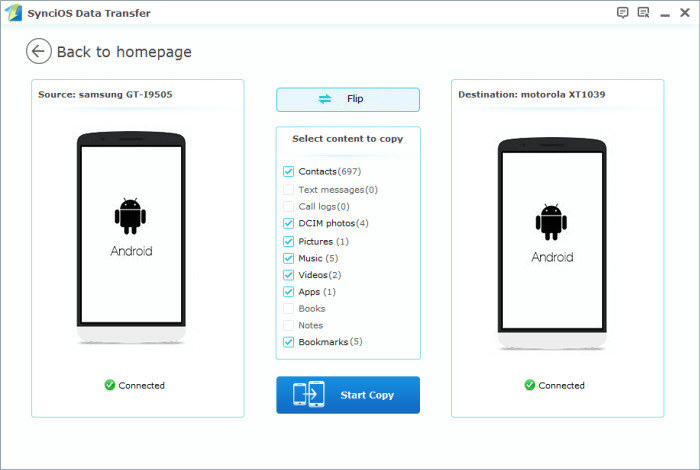Uncheck the Music checkbox
This screenshot has height=470, width=700.
(288, 258)
